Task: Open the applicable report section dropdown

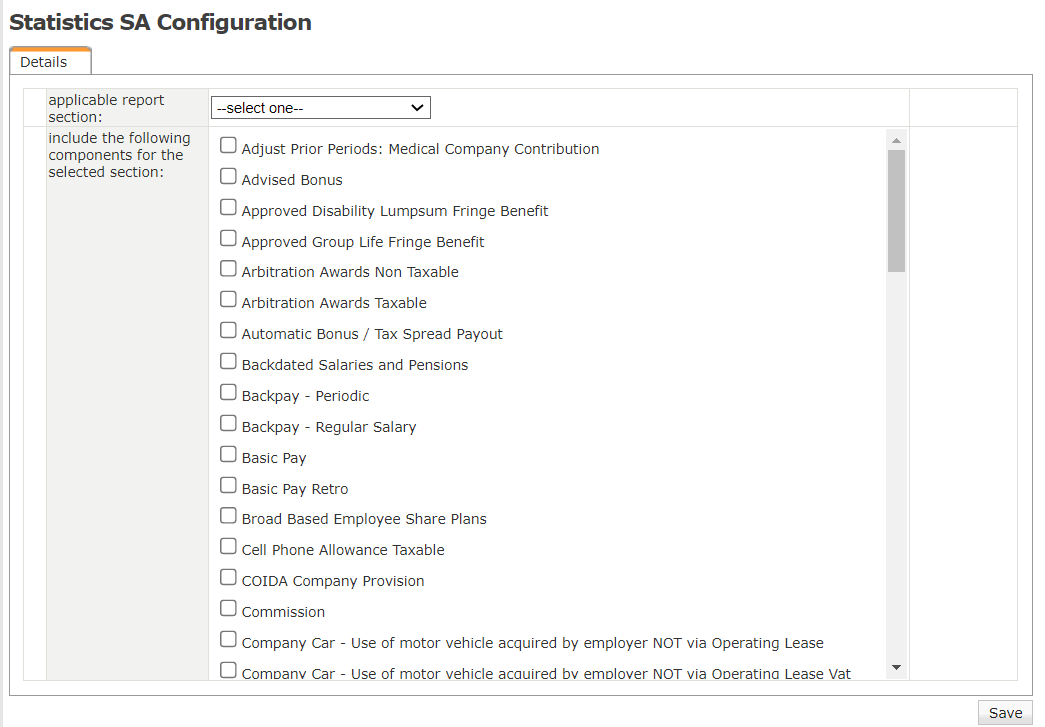Action: [320, 108]
